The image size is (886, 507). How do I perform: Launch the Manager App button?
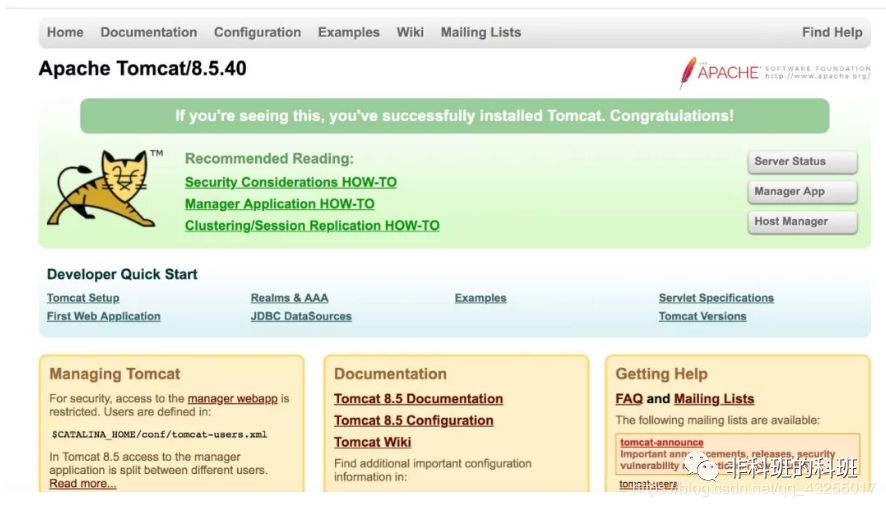802,192
